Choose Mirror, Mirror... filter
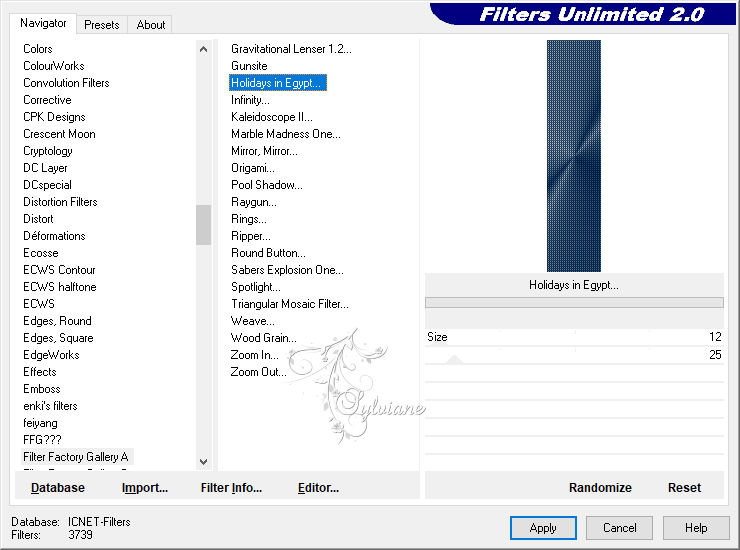Screen dimensions: 740x550 point(264,151)
